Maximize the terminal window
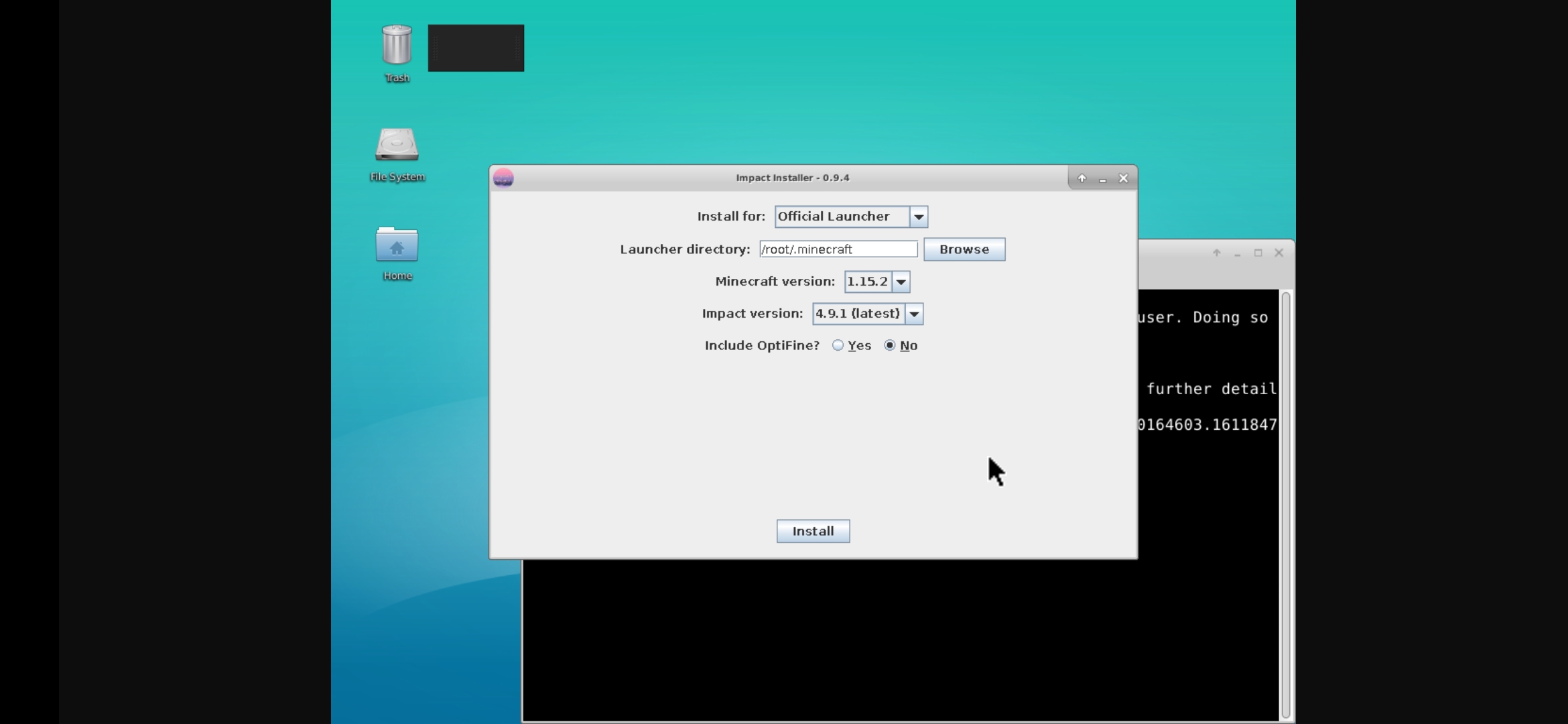Screen dimensions: 1568x724 tap(1259, 253)
